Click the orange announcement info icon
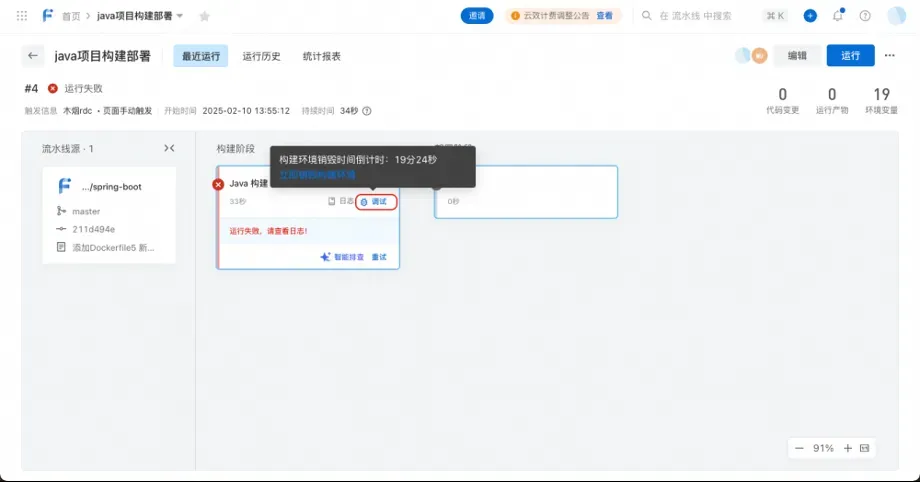Screen dimensions: 920x482 515,16
